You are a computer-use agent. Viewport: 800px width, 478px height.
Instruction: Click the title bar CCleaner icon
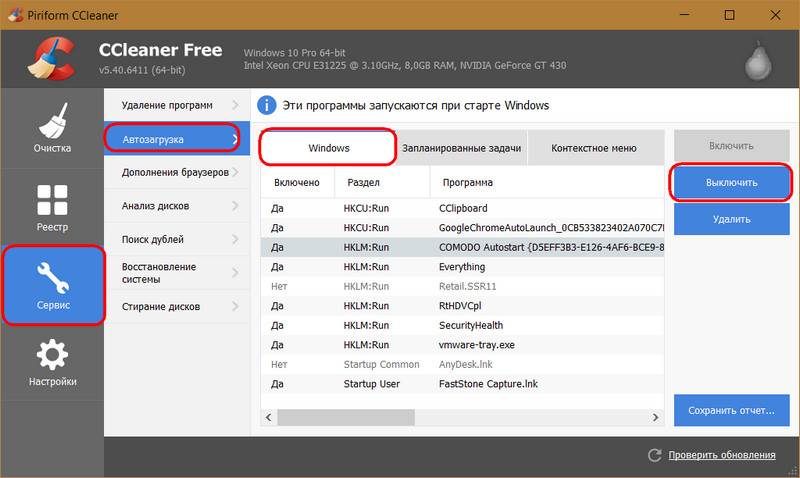pyautogui.click(x=15, y=15)
